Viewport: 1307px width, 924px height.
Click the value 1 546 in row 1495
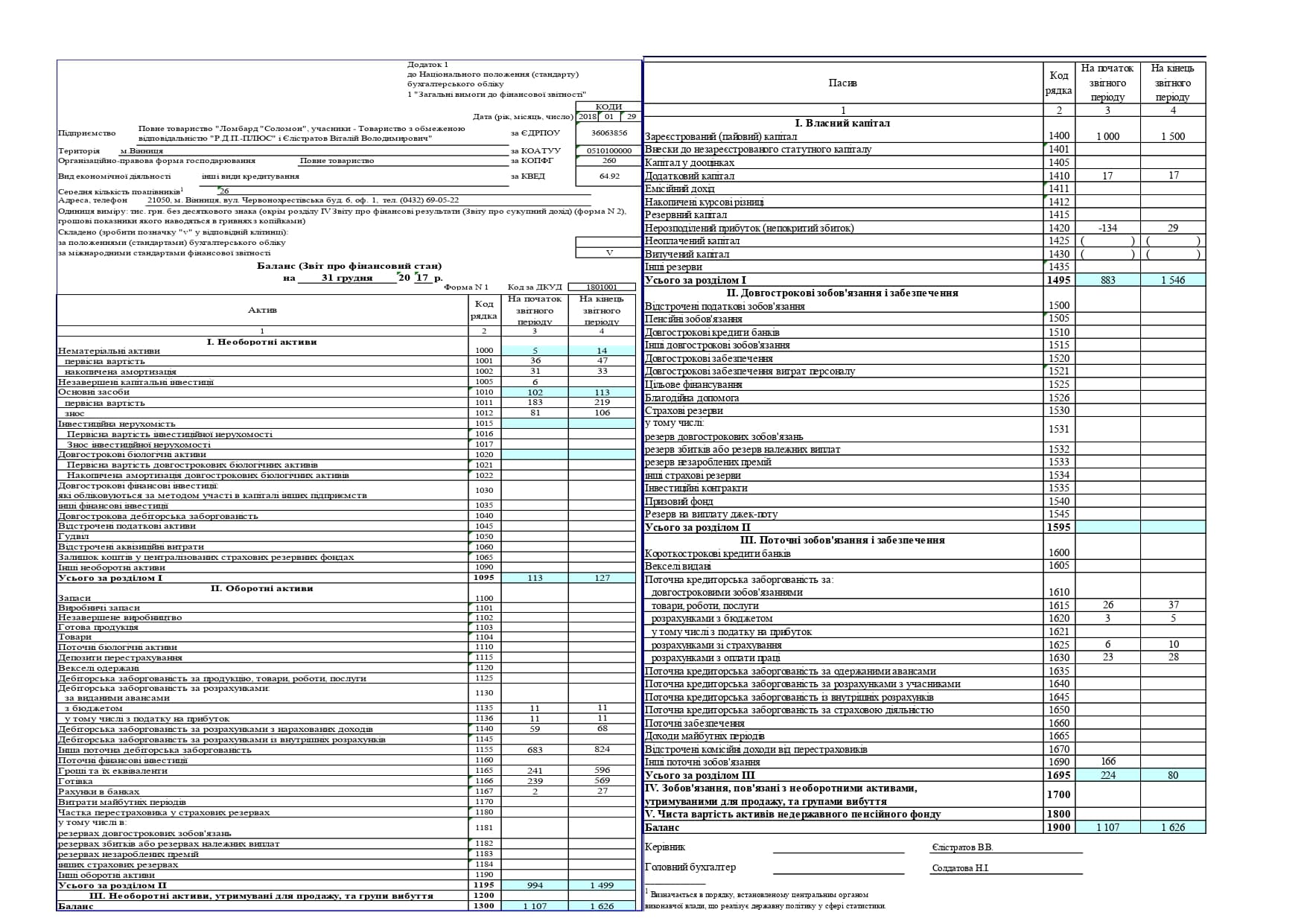(1173, 280)
